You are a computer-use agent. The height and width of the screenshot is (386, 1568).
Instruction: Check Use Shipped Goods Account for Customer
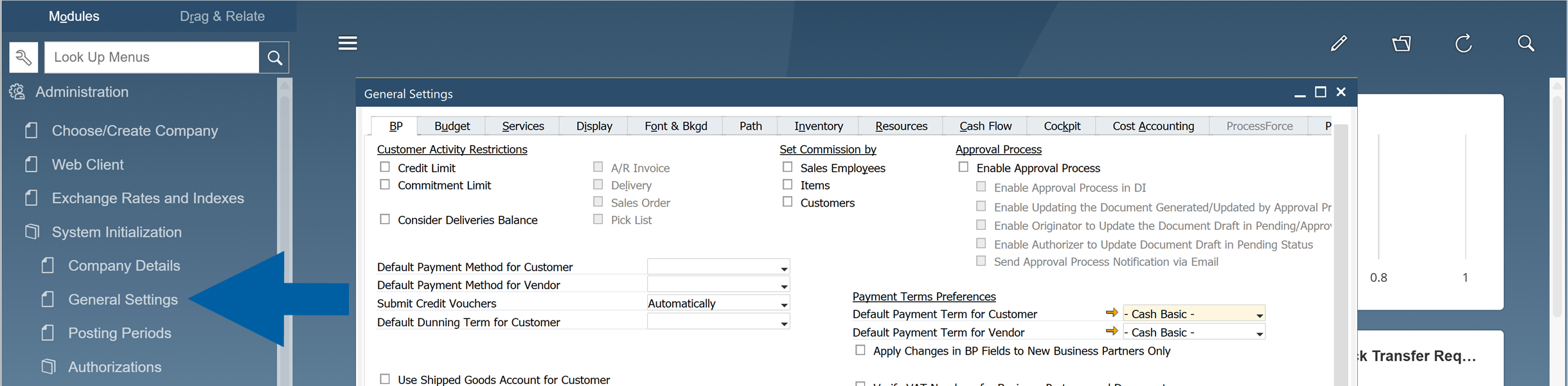pyautogui.click(x=385, y=379)
